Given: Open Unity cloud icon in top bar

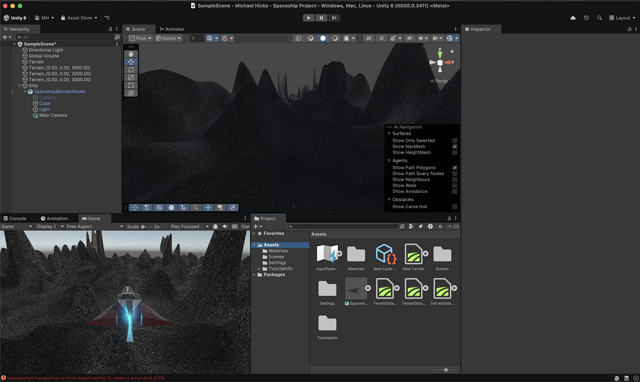Looking at the screenshot, I should tap(573, 18).
